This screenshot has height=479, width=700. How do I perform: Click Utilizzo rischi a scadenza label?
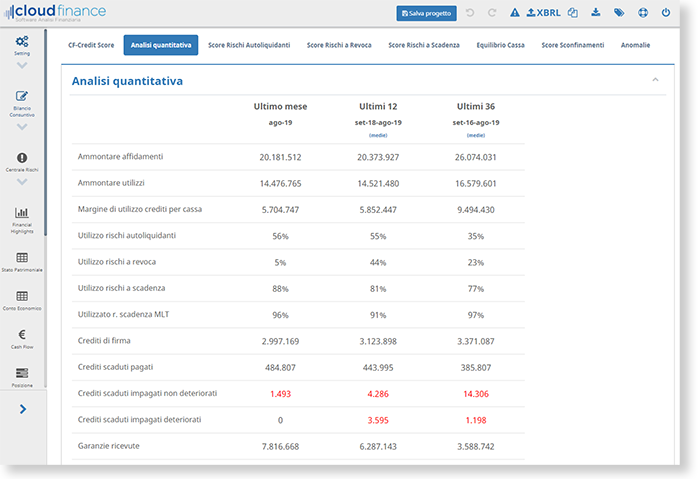(x=121, y=288)
